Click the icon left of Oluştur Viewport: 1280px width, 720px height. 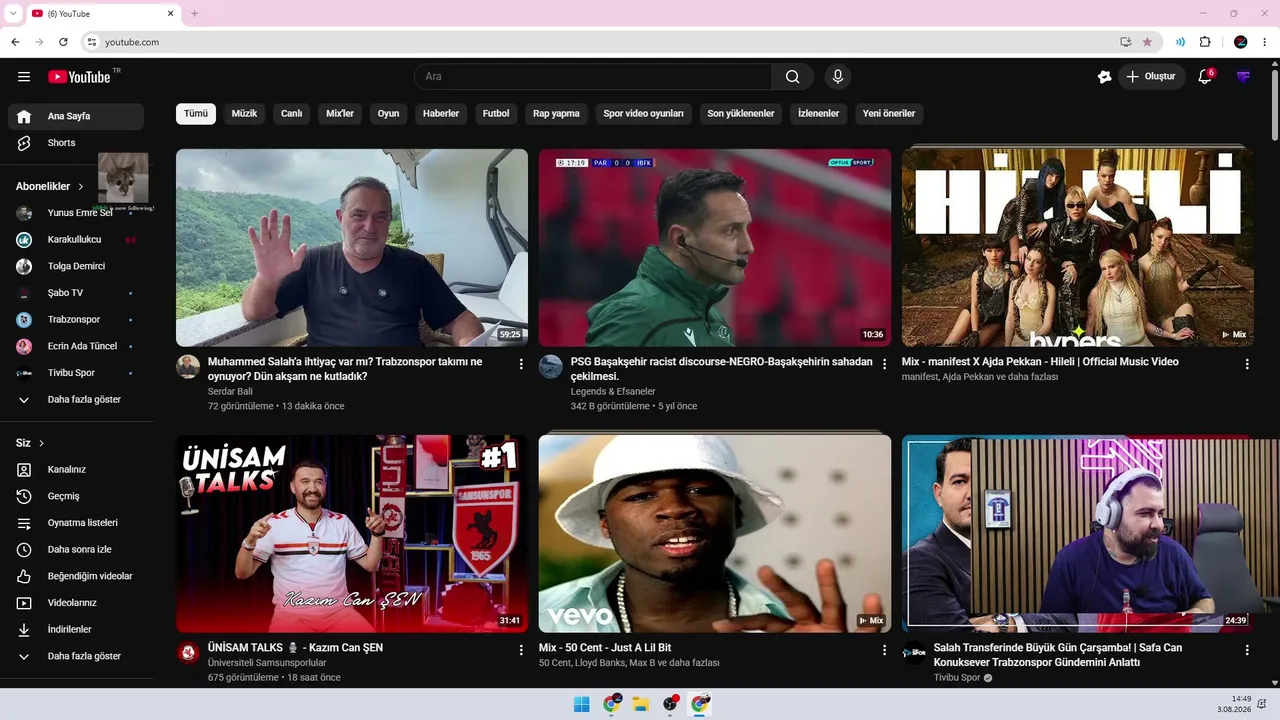tap(1104, 77)
